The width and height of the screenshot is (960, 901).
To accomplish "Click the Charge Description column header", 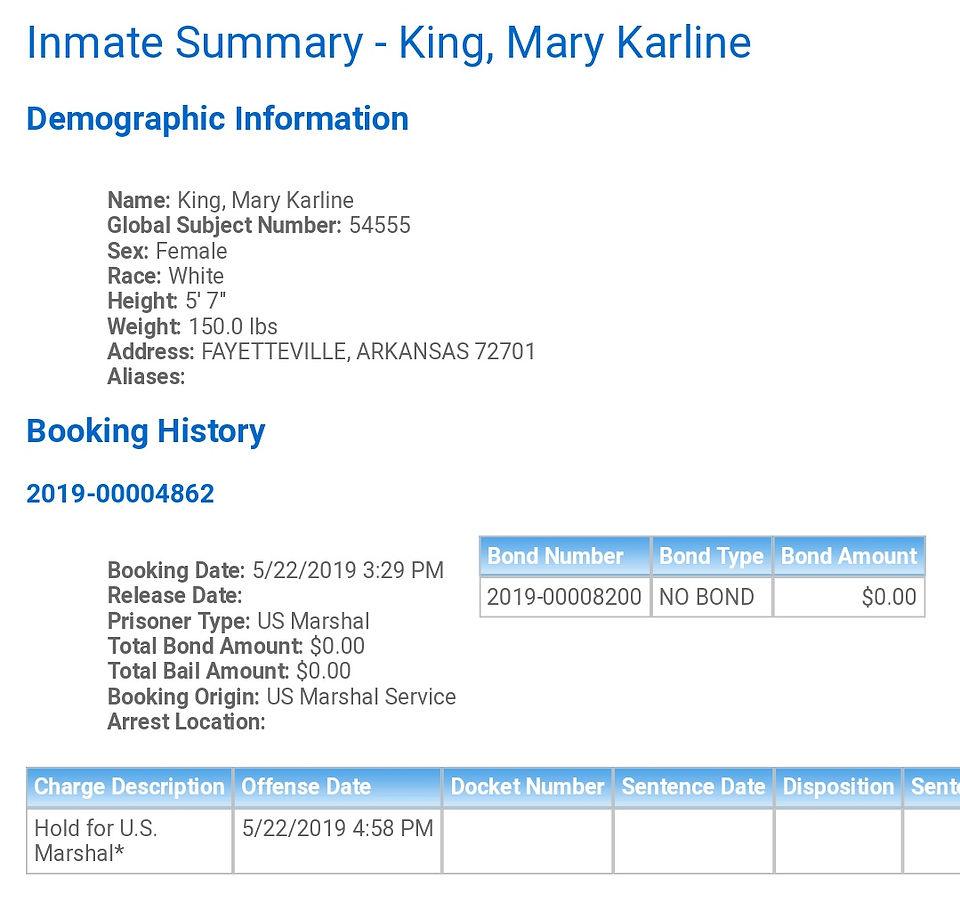I will point(129,787).
